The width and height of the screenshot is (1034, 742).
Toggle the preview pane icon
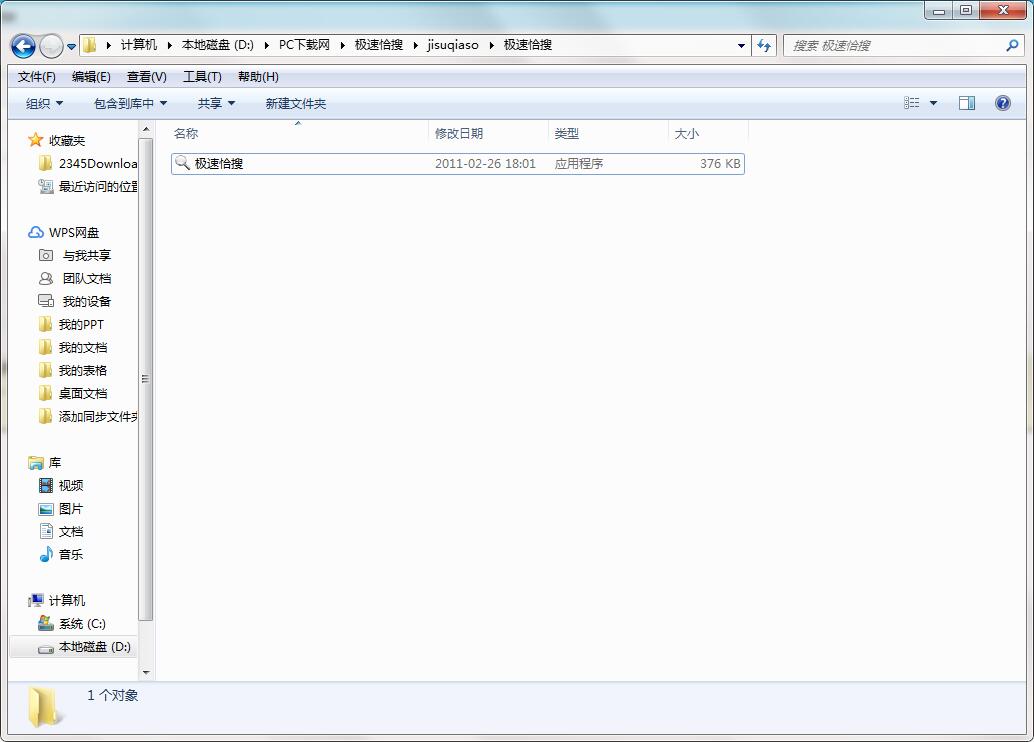pos(967,103)
